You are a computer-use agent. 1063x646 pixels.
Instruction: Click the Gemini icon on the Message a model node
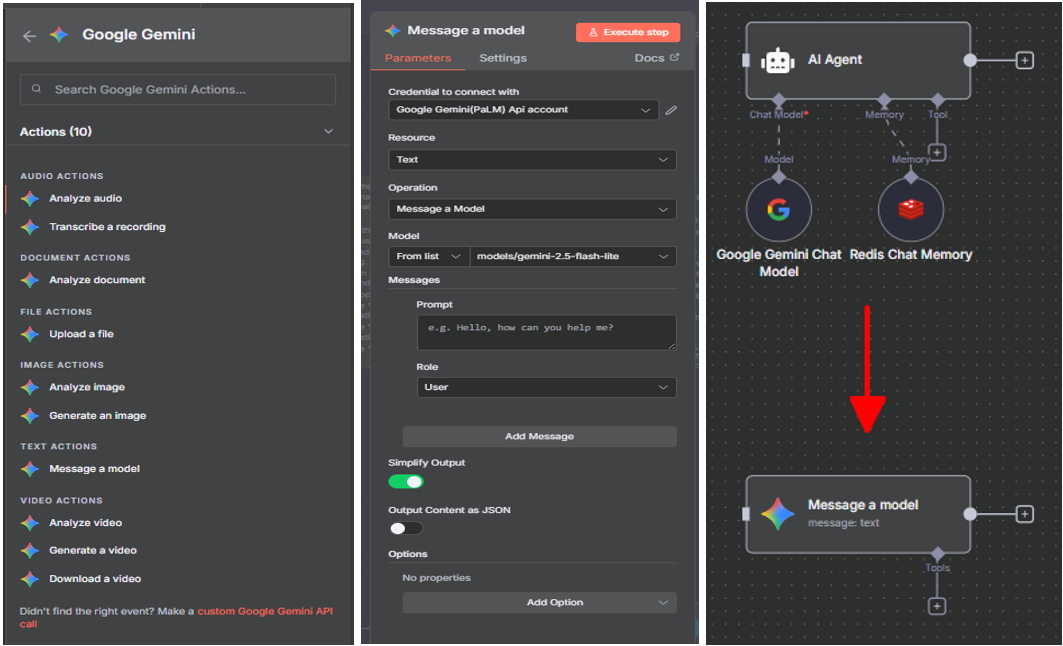(x=778, y=514)
